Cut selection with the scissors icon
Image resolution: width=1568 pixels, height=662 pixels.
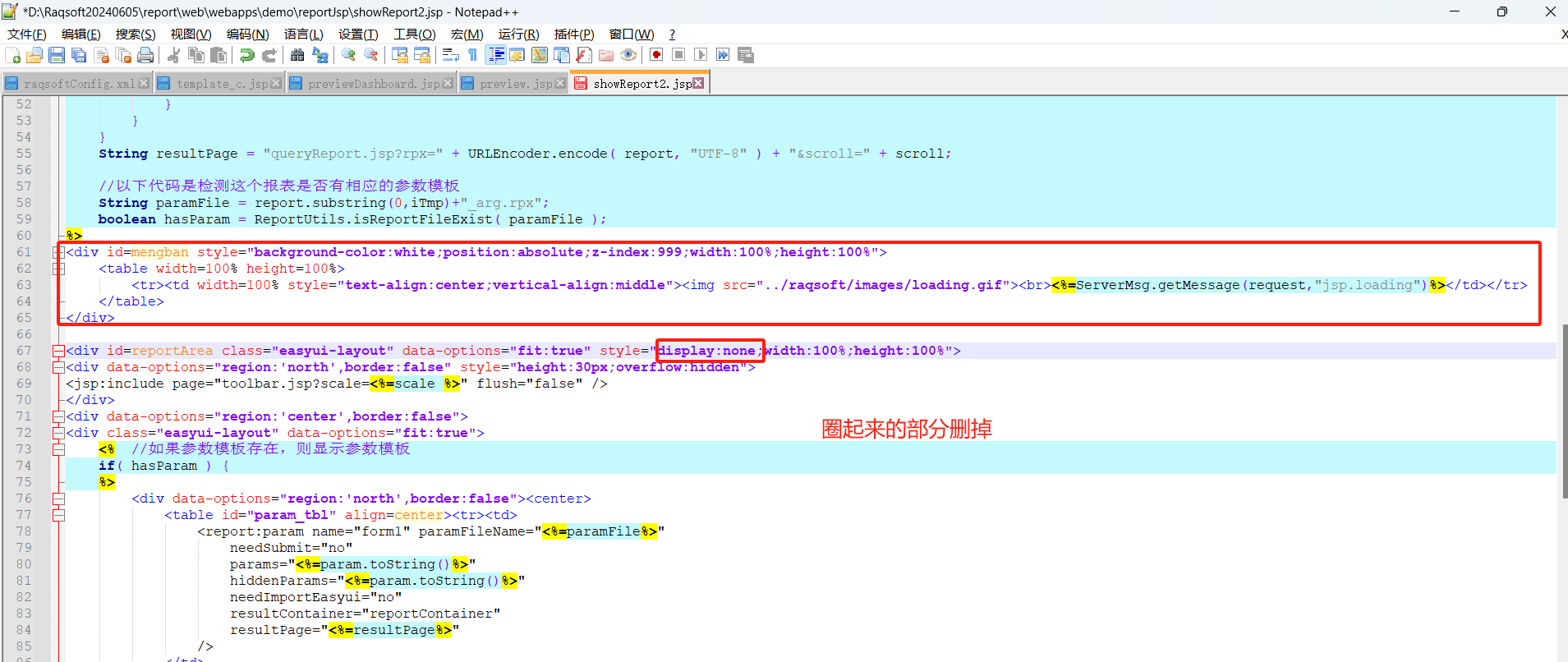[173, 55]
